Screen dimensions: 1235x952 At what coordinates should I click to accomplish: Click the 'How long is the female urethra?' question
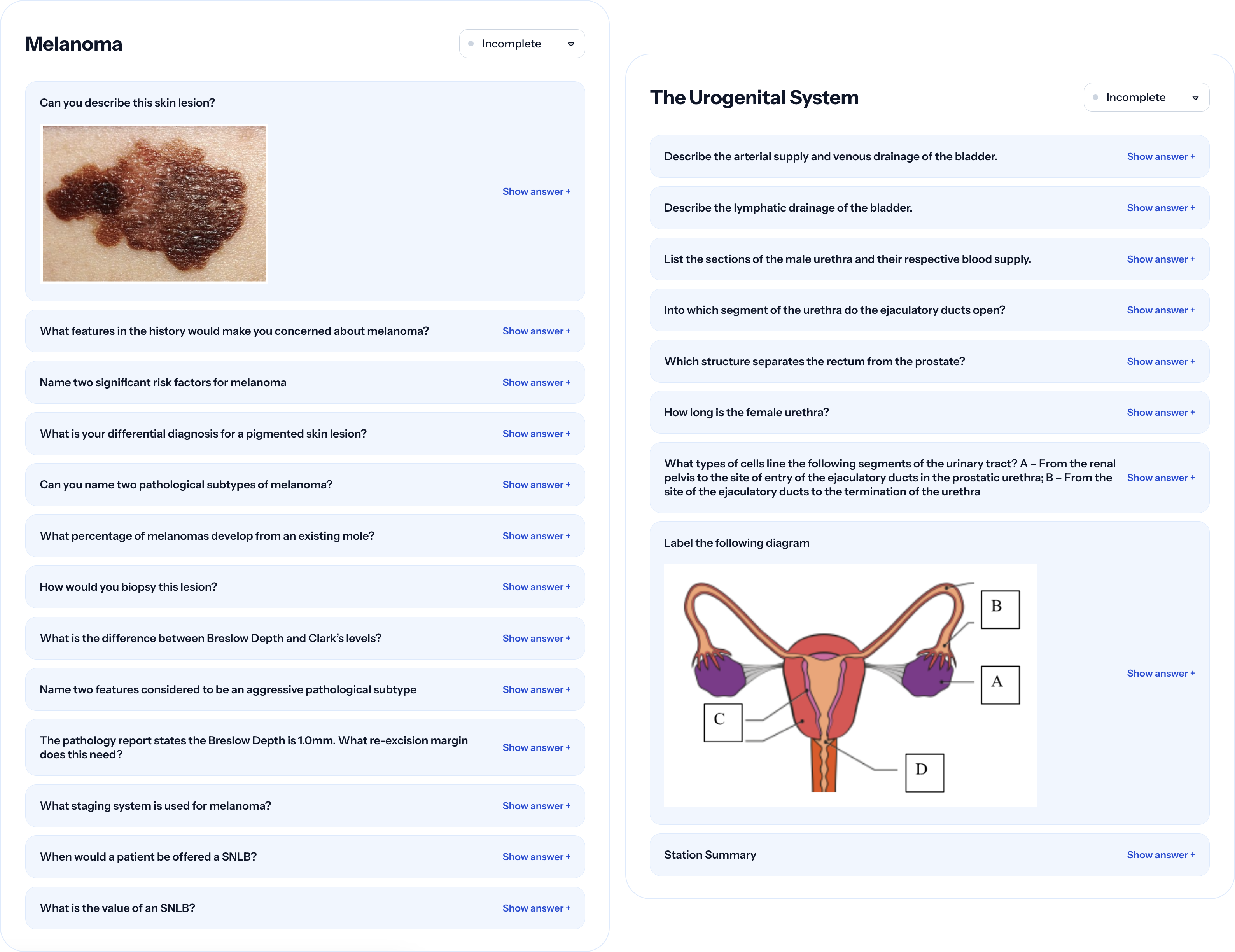coord(747,412)
